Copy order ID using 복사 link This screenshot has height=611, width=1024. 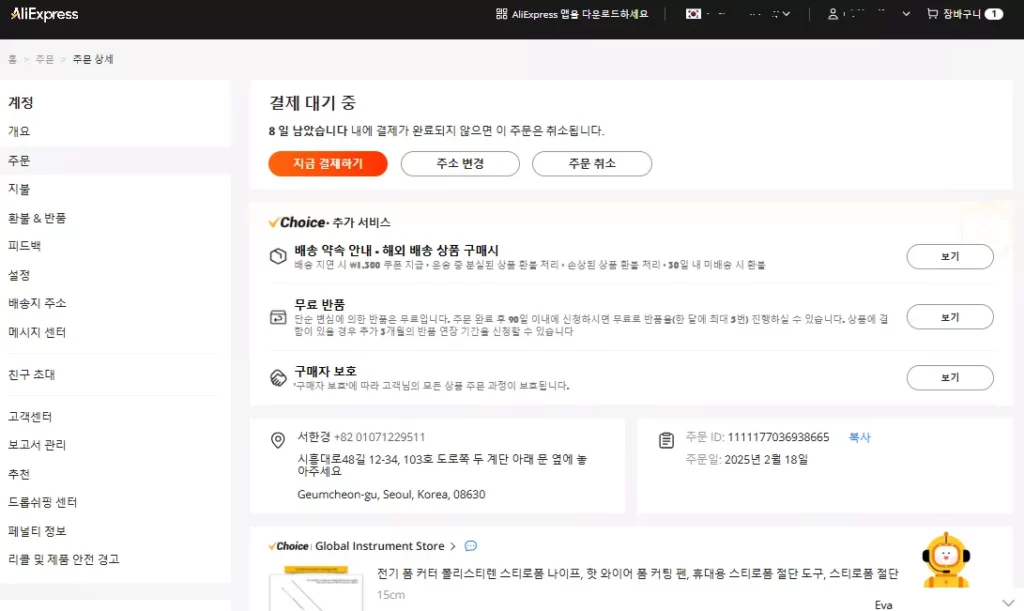858,438
